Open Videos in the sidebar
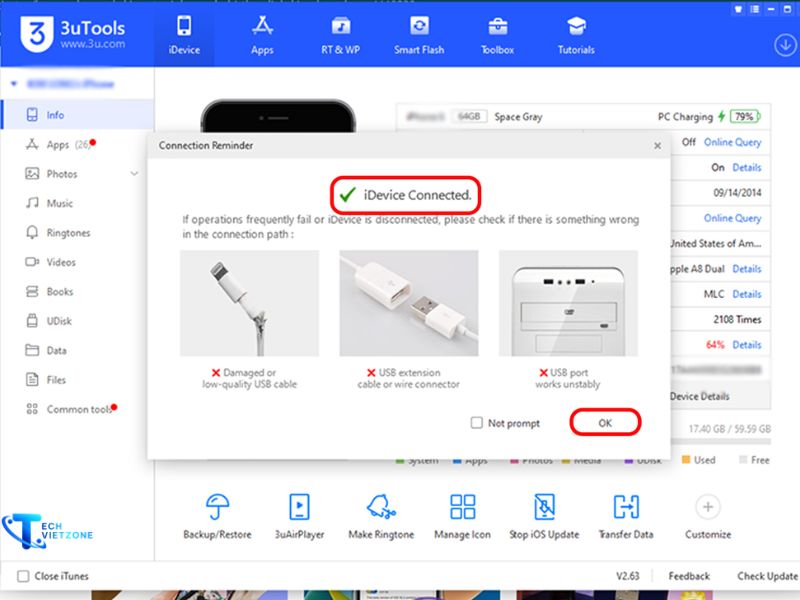Screen dimensions: 800x600 78,262
